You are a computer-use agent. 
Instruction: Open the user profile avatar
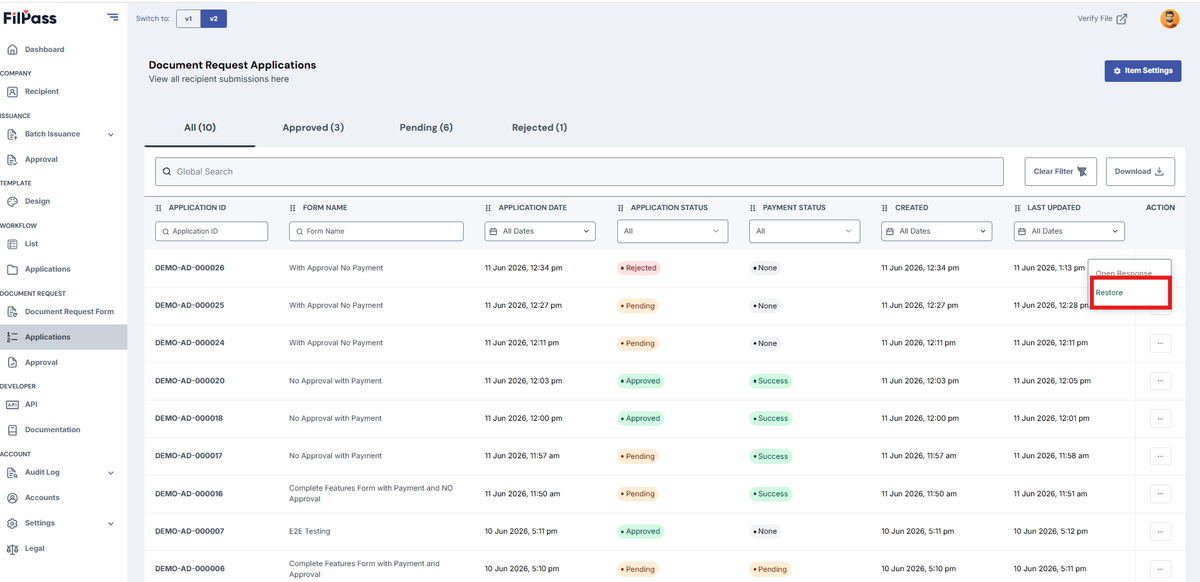click(x=1169, y=19)
